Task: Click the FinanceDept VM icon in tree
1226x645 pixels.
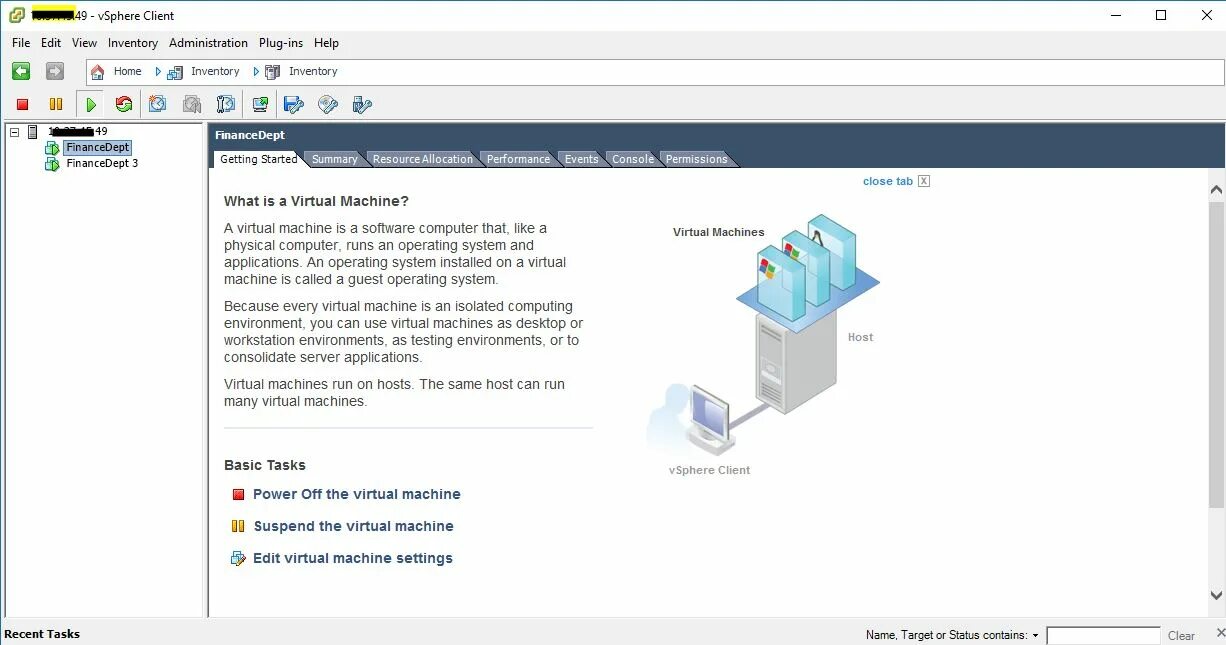Action: [52, 148]
